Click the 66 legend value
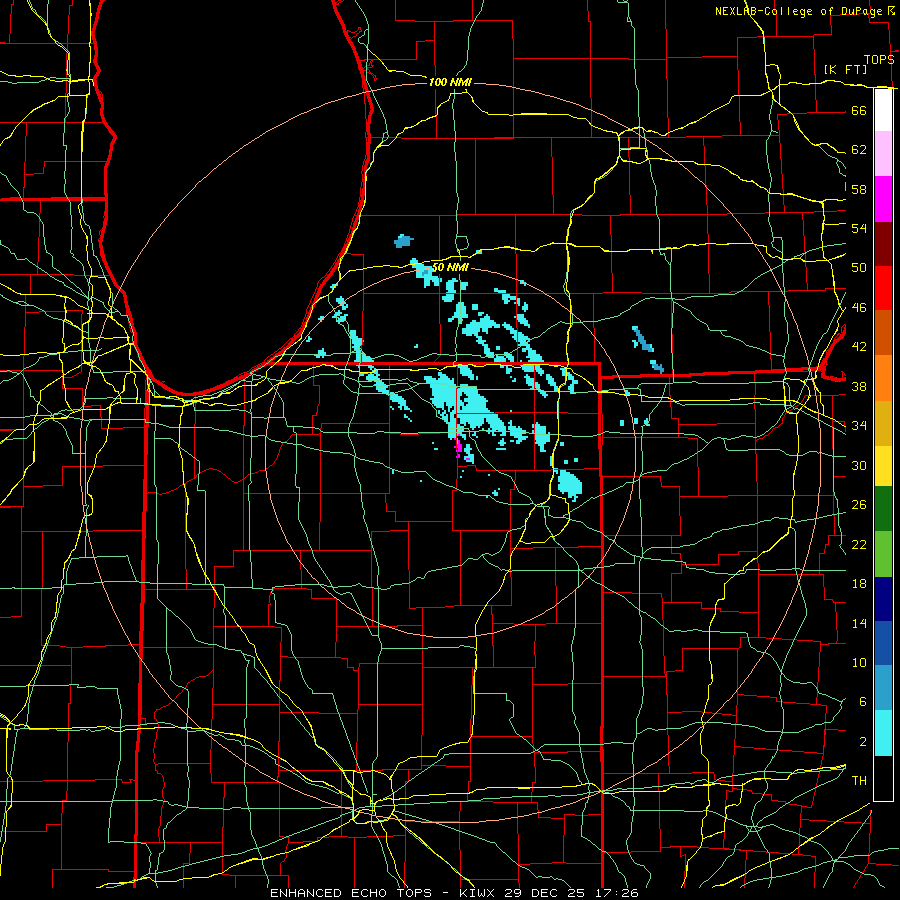The height and width of the screenshot is (900, 900). pos(859,111)
